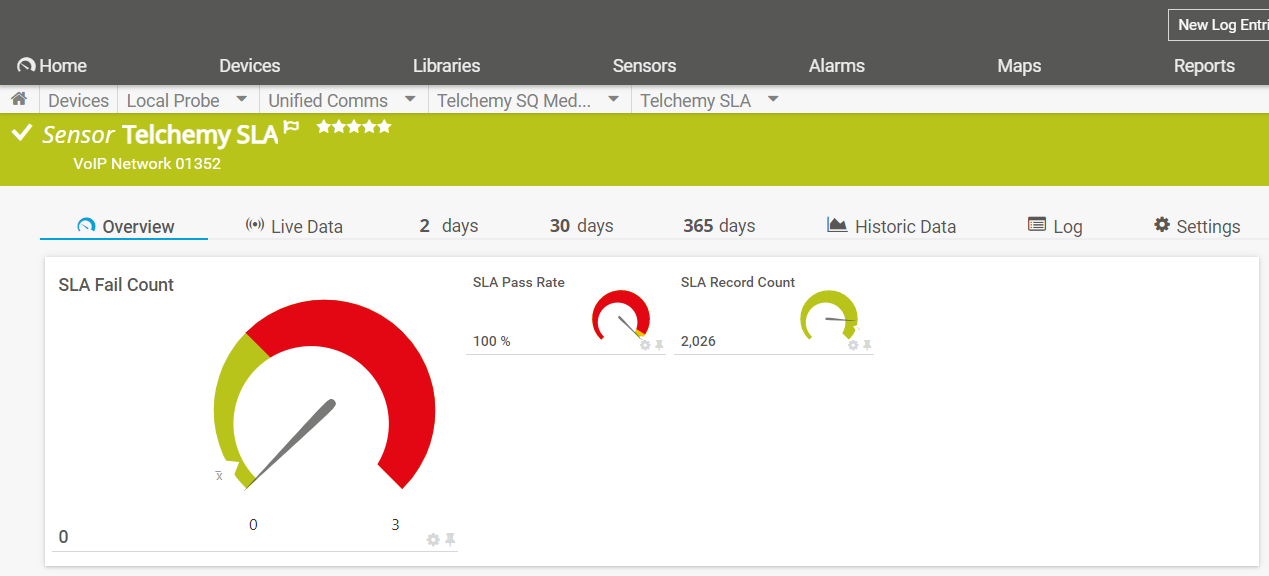Expand the Telchemy SLA breadcrumb dropdown
The height and width of the screenshot is (576, 1269).
[x=772, y=100]
